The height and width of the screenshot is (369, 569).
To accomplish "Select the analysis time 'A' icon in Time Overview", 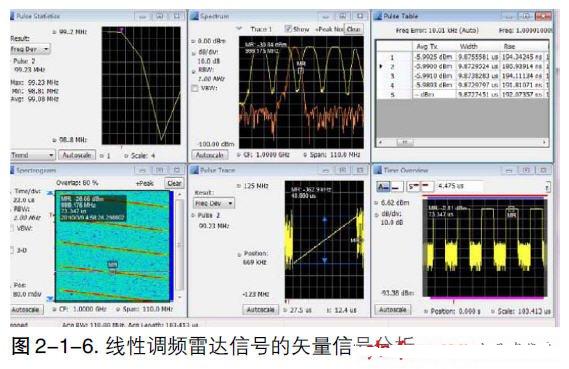I will tap(383, 187).
